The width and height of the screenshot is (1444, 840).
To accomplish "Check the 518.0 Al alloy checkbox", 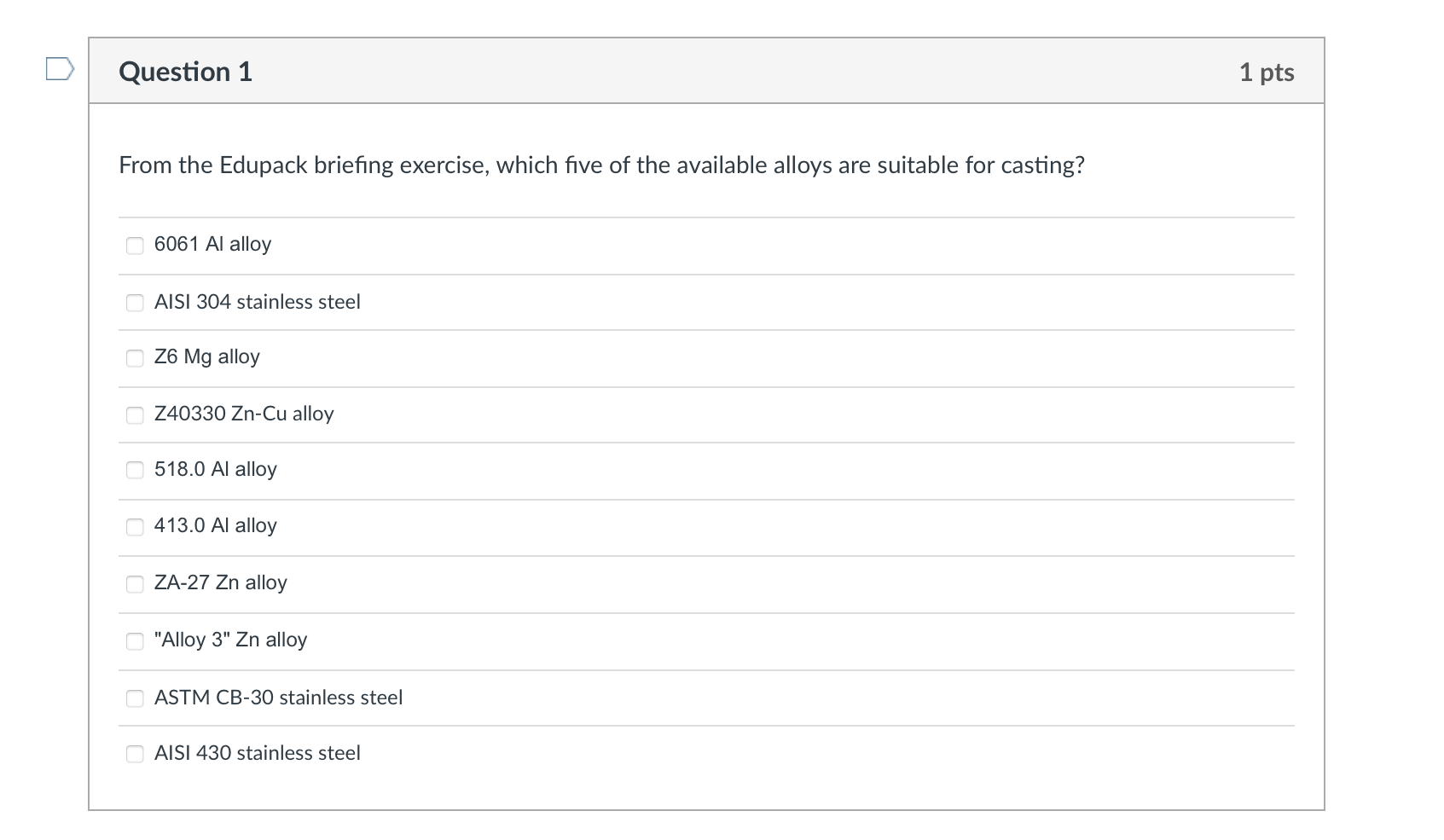I will [135, 470].
